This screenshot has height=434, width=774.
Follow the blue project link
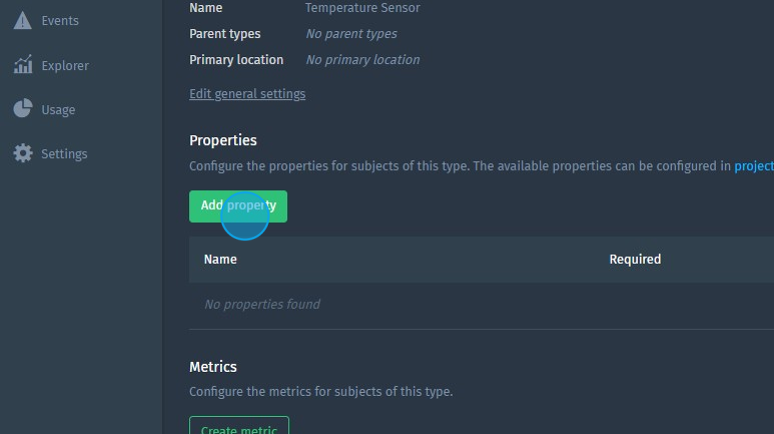point(753,166)
